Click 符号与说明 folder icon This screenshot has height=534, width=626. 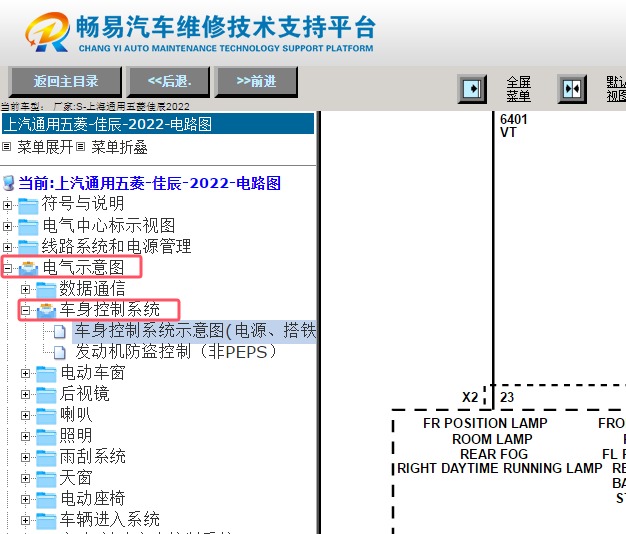coord(28,206)
